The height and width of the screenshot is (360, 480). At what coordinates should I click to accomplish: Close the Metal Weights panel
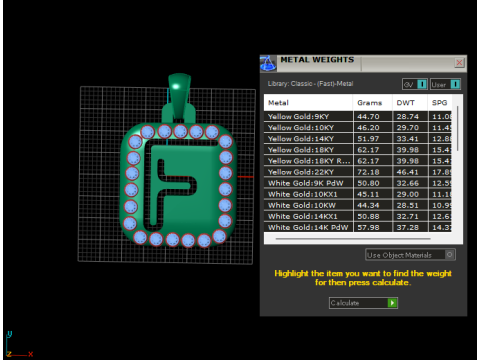pyautogui.click(x=459, y=63)
